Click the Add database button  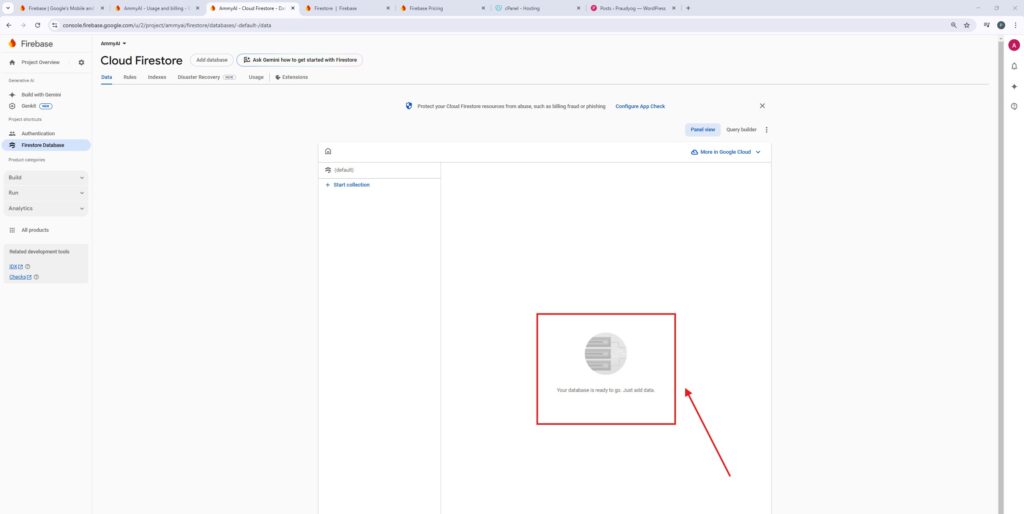[211, 60]
